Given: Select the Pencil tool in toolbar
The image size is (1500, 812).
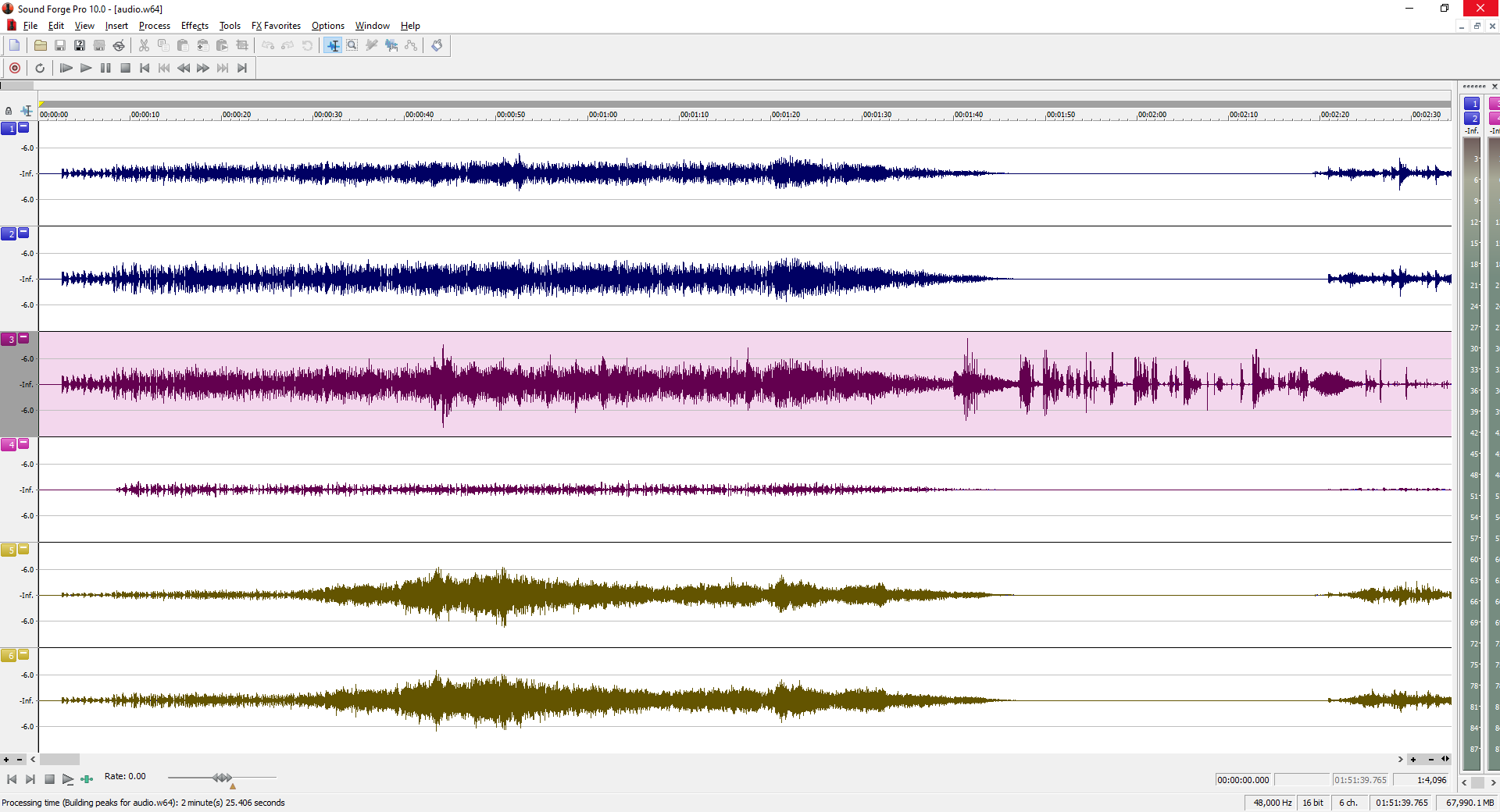Looking at the screenshot, I should point(372,45).
